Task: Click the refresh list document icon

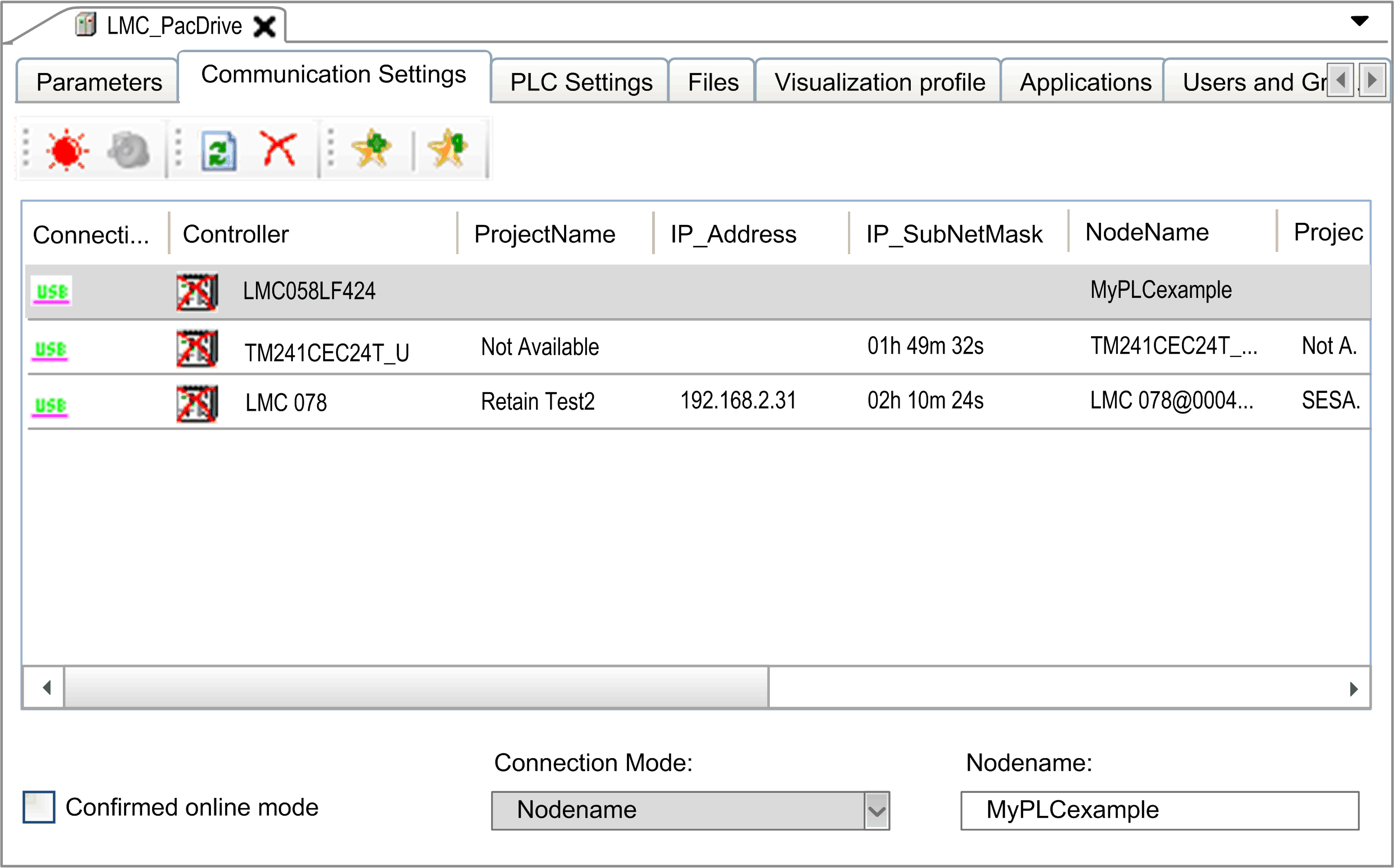Action: click(219, 150)
